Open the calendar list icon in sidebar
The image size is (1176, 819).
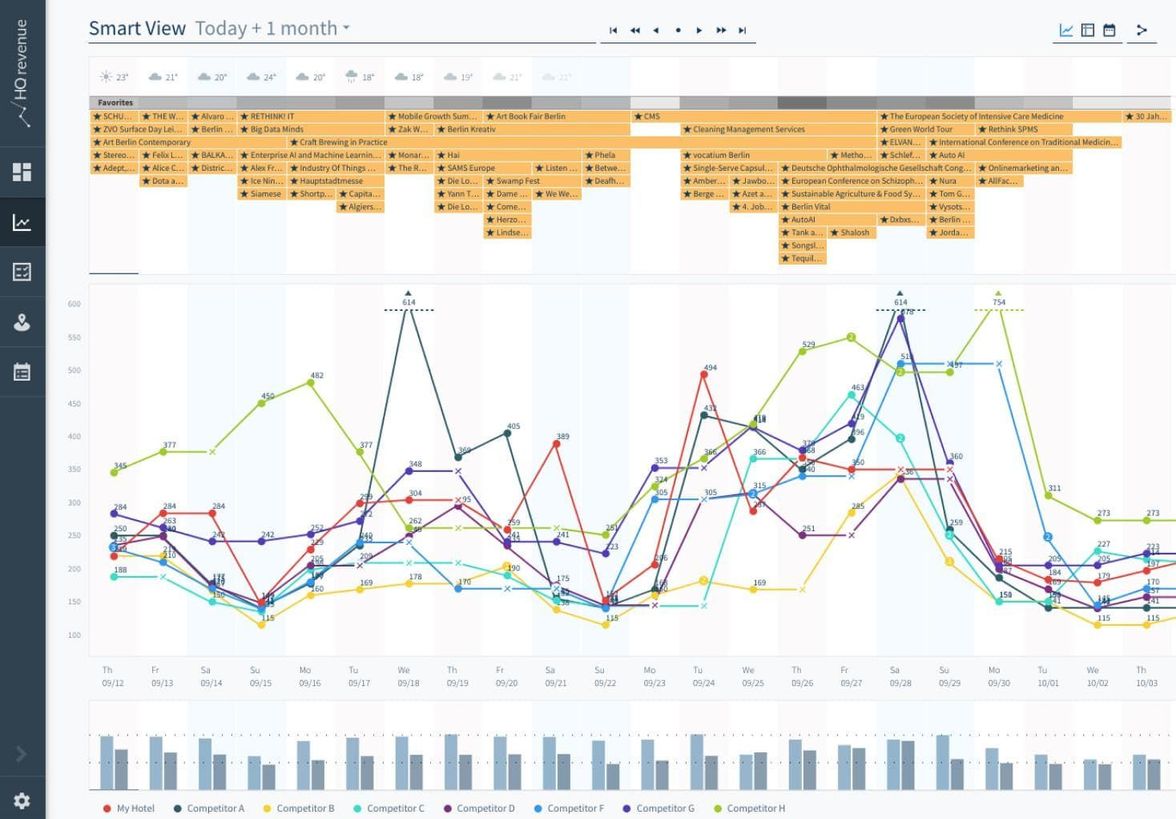(x=22, y=372)
